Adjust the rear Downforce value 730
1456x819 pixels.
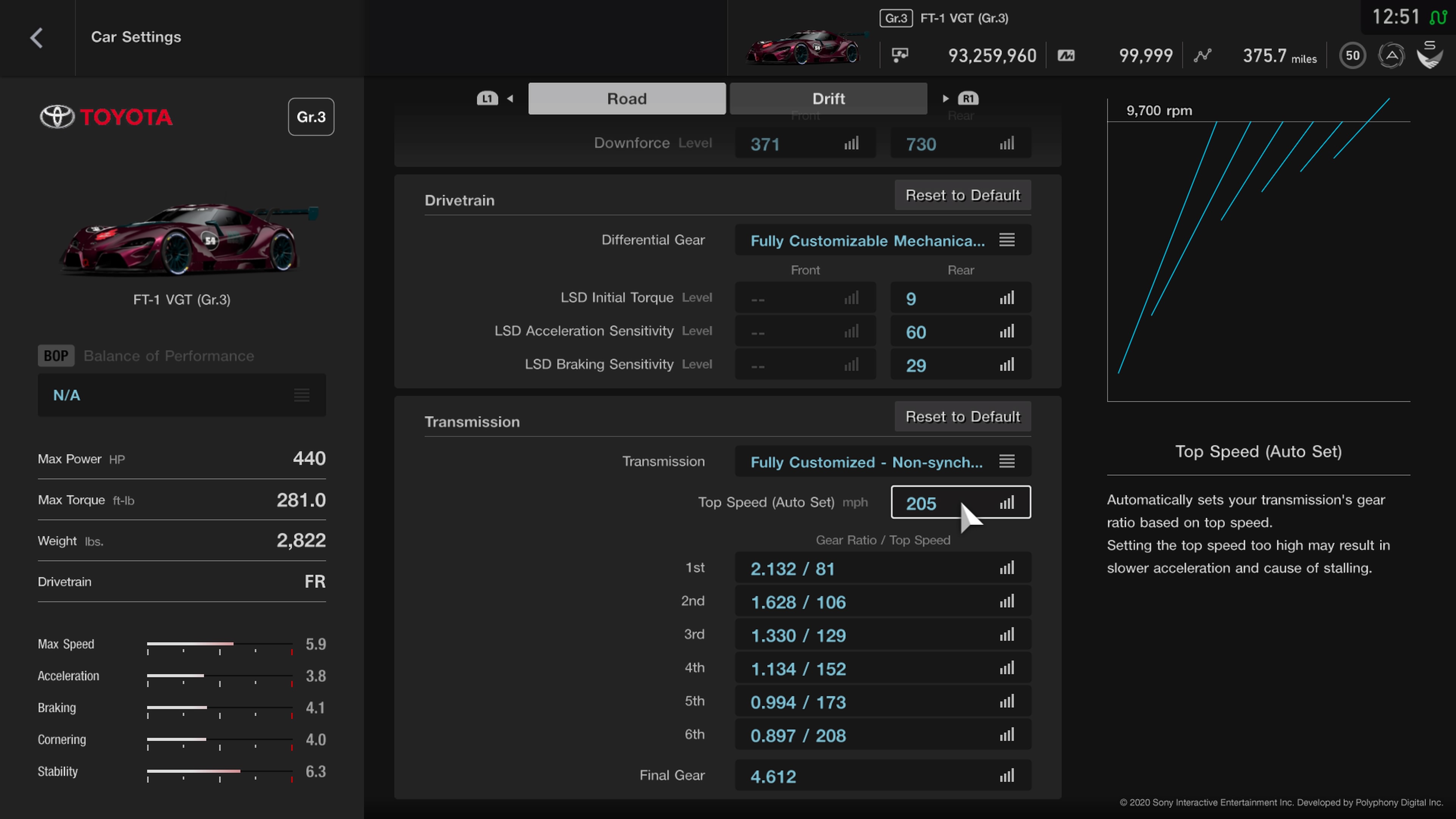tap(961, 144)
